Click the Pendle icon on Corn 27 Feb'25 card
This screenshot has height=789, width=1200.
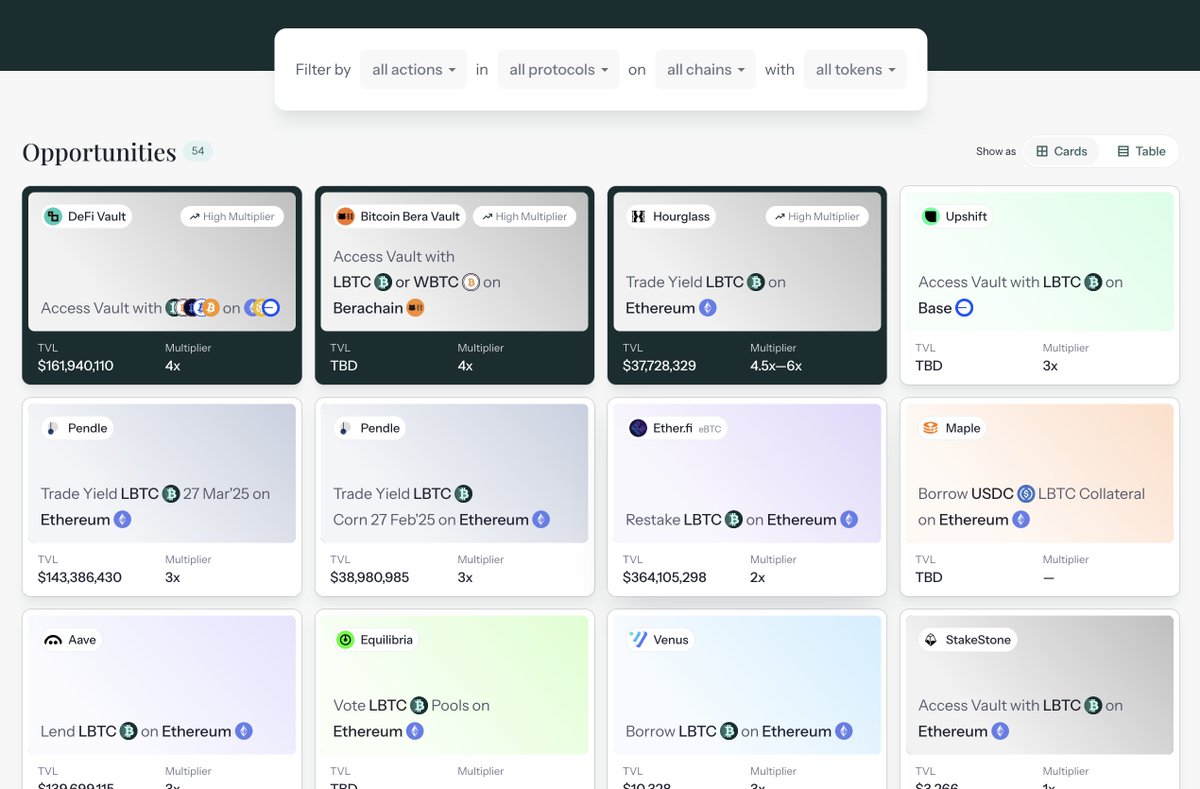tap(346, 428)
